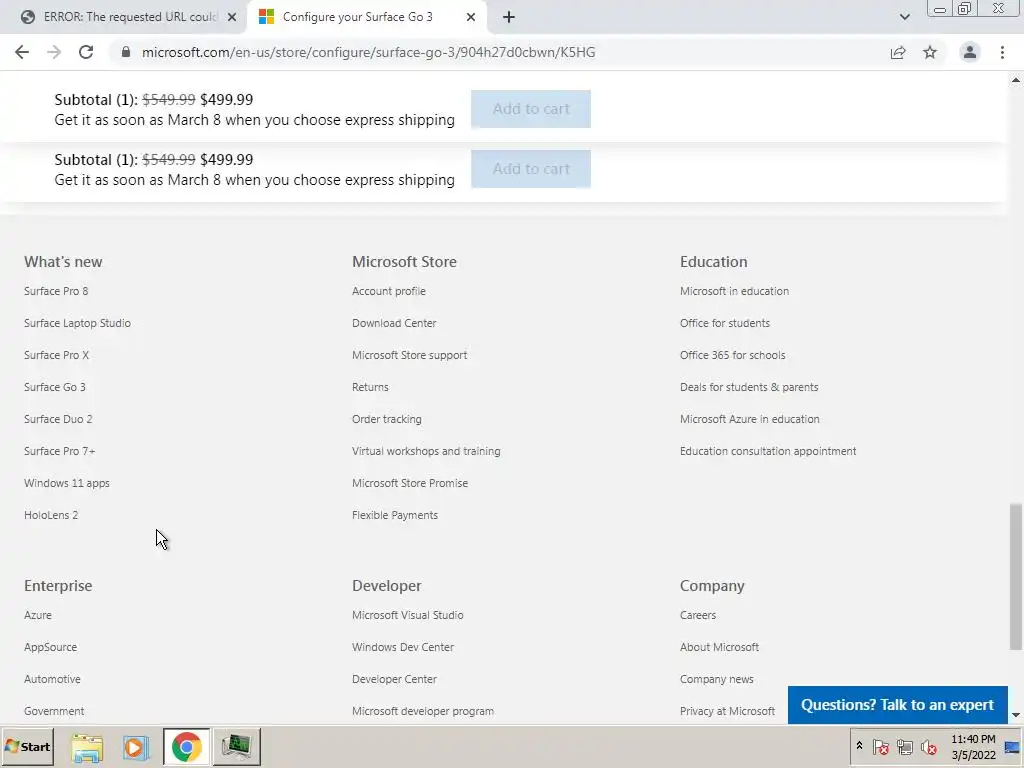Open Microsoft Store support link

(409, 355)
